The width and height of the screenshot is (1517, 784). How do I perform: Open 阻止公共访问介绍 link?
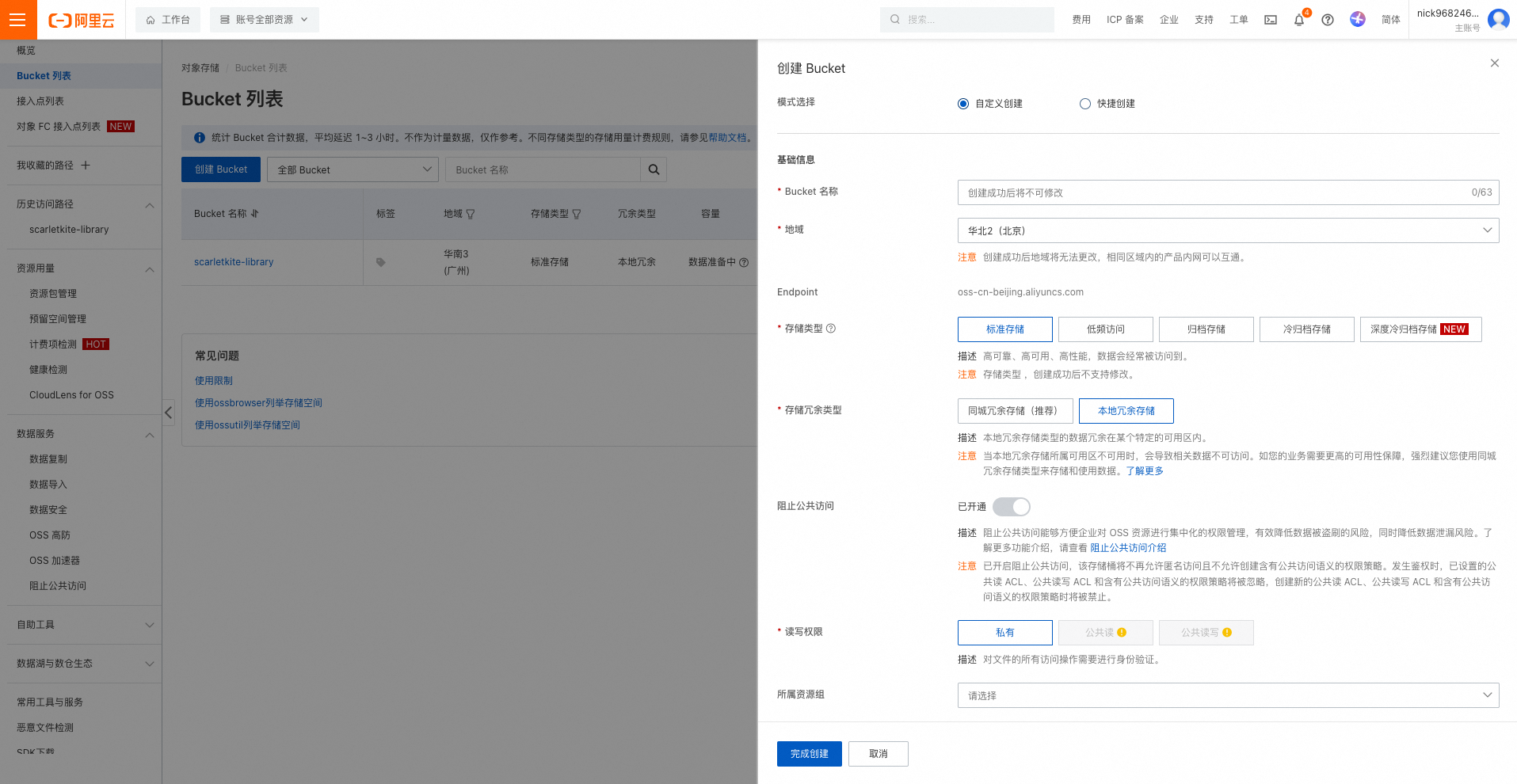pos(1128,548)
